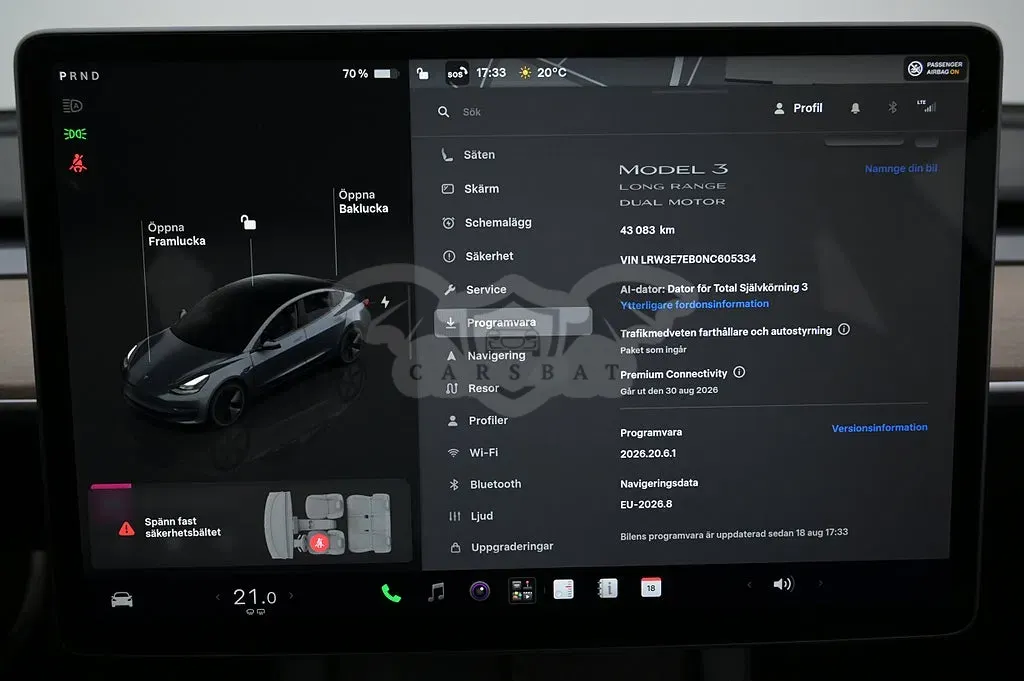
Task: Tap the unlock padlock above the car
Action: (248, 223)
